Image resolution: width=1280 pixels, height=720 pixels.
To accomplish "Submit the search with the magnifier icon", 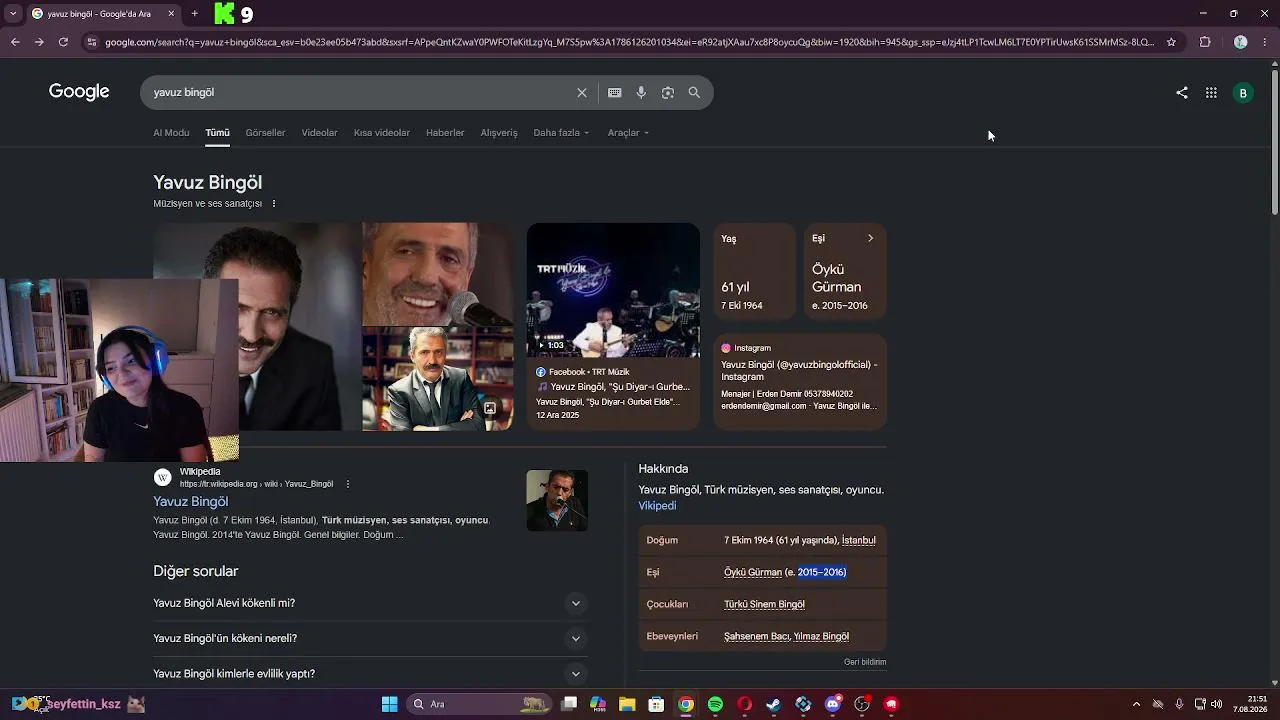I will pyautogui.click(x=694, y=92).
